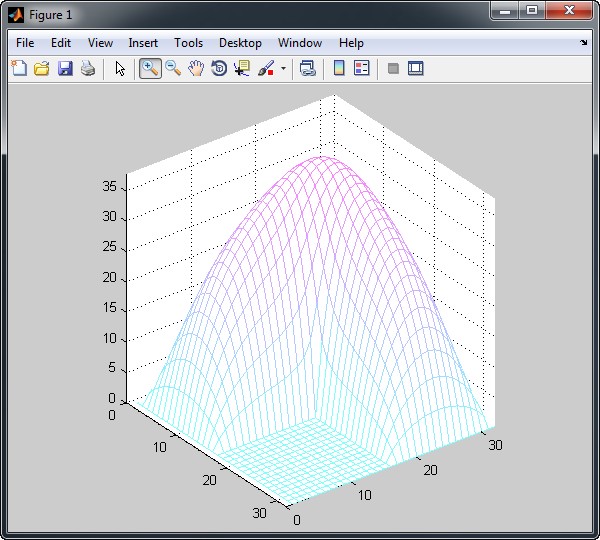
Task: Click the New Figure icon
Action: click(19, 69)
